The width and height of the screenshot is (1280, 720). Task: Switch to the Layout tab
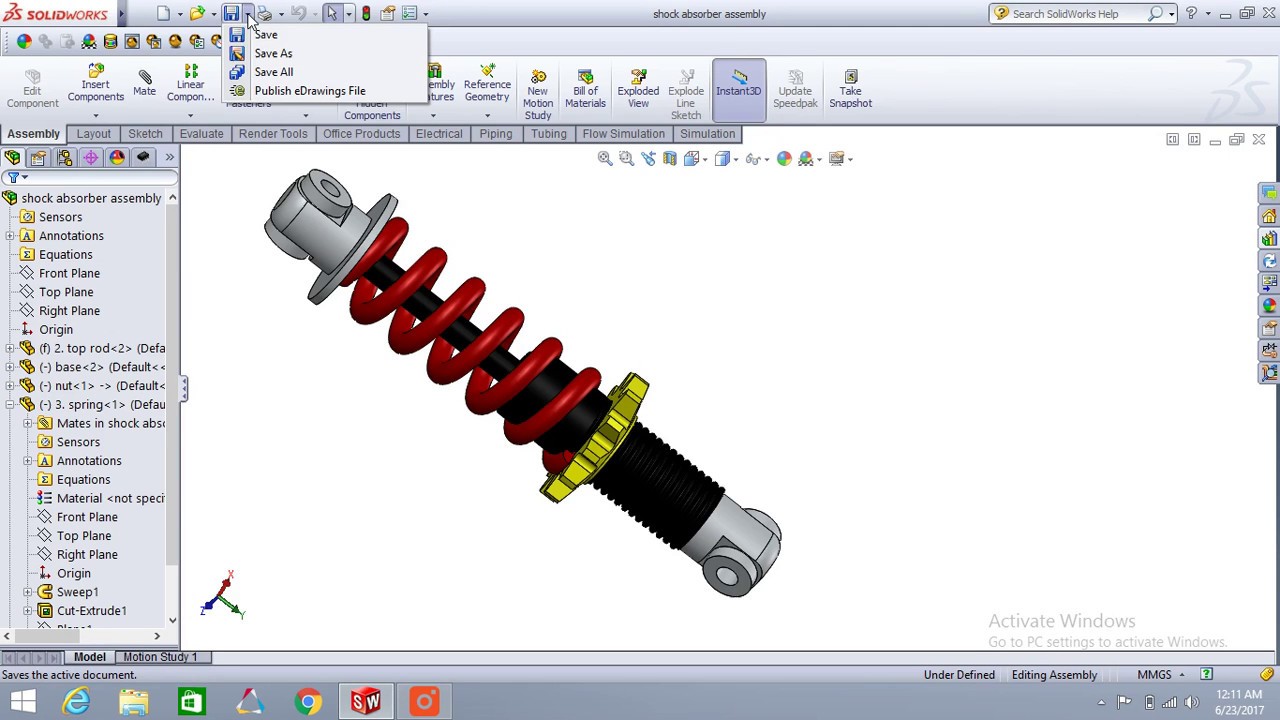click(x=94, y=134)
